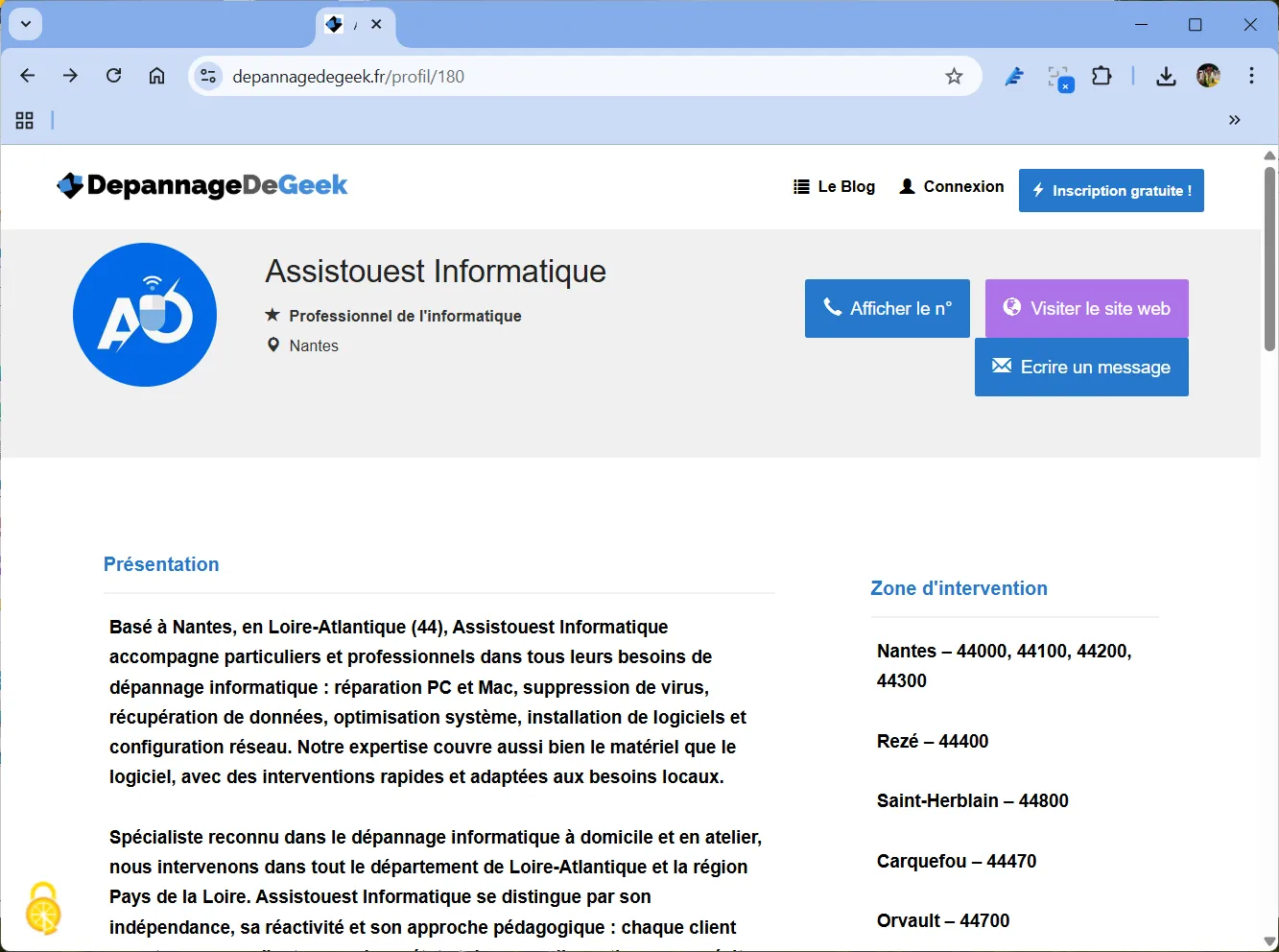Click the blue feather extension icon
This screenshot has width=1279, height=952.
(x=1014, y=77)
